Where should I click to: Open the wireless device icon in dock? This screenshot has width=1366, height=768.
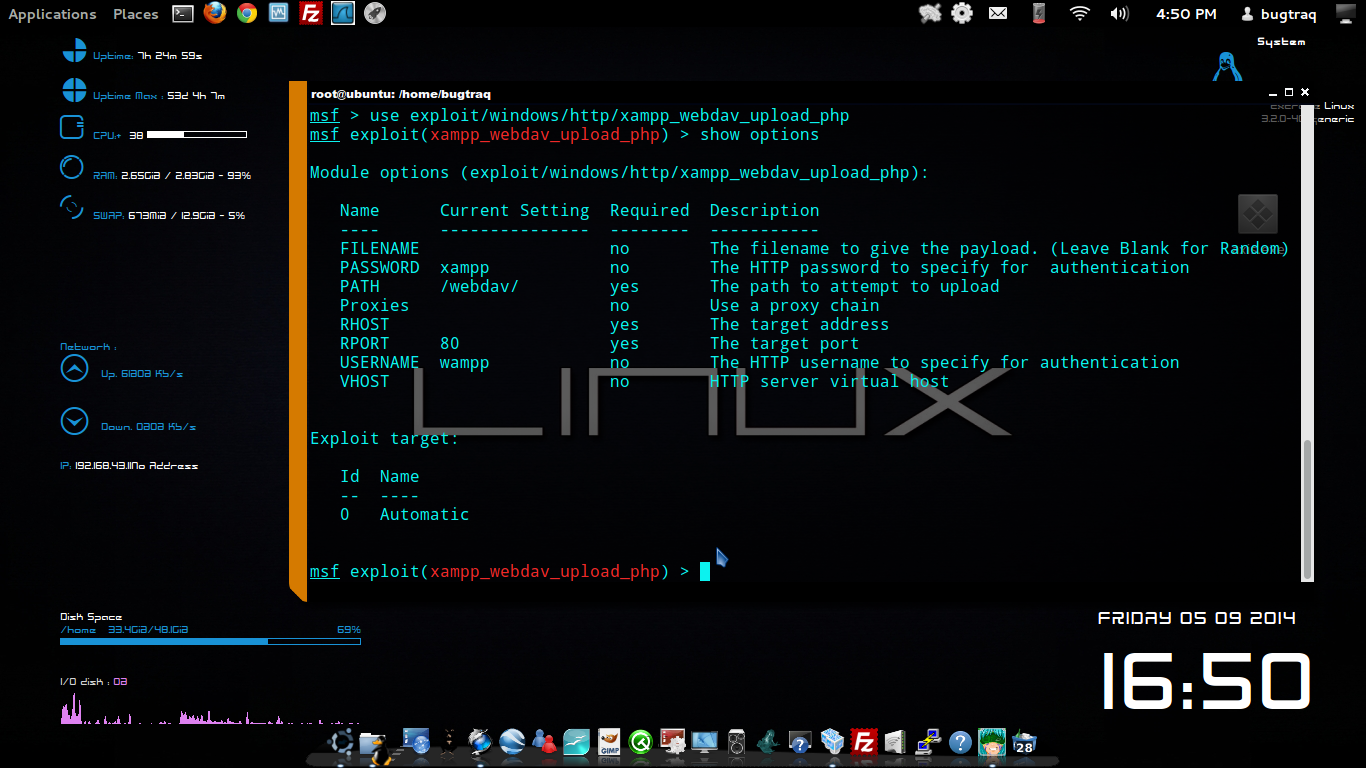coord(896,742)
